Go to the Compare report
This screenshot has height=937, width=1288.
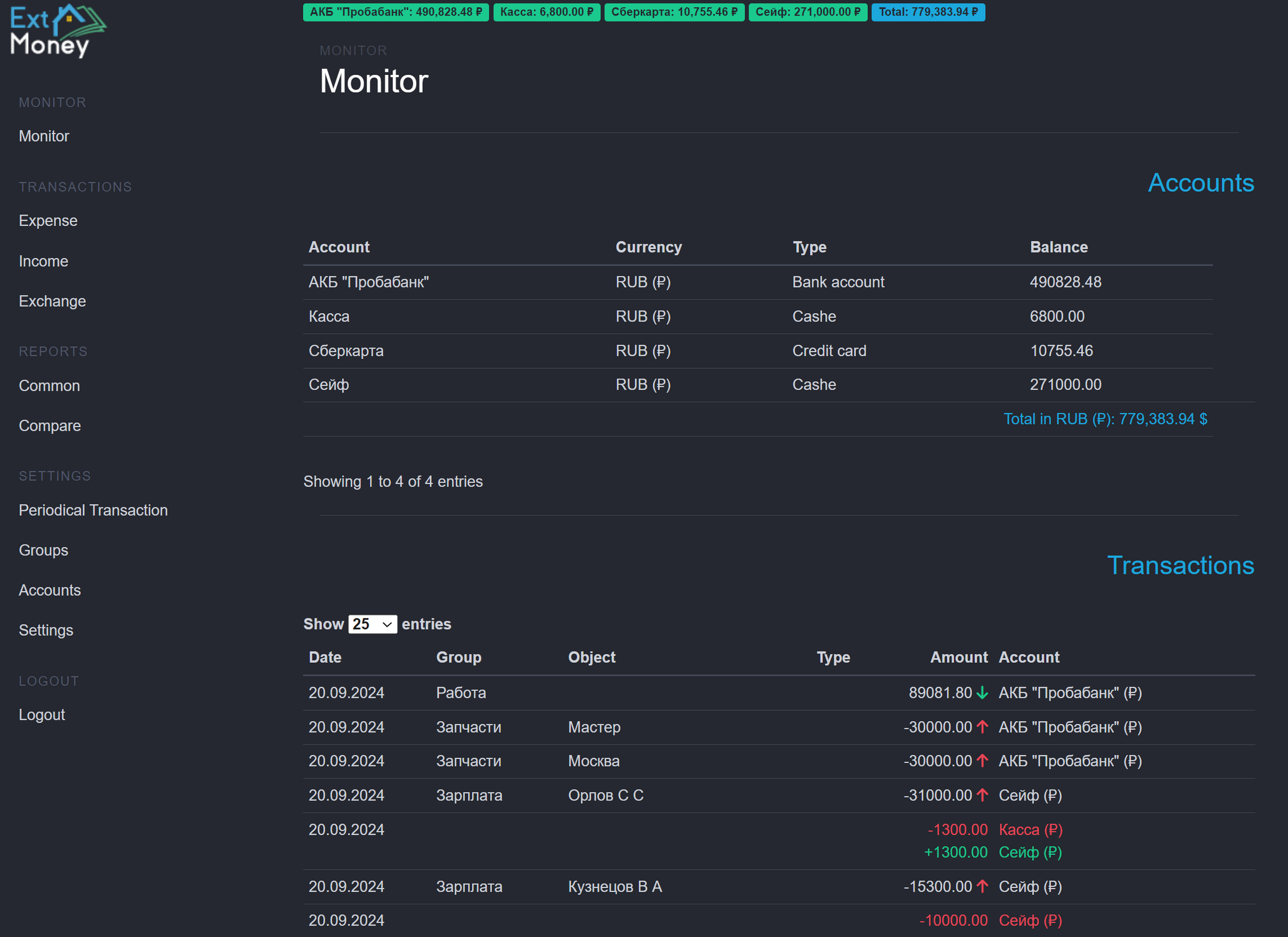(49, 425)
